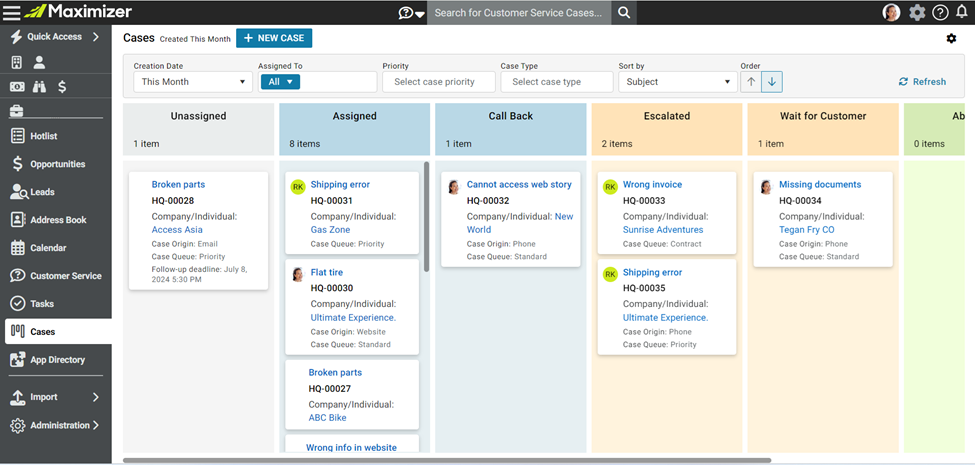The image size is (975, 466).
Task: Go to Opportunities in the sidebar
Action: click(55, 164)
